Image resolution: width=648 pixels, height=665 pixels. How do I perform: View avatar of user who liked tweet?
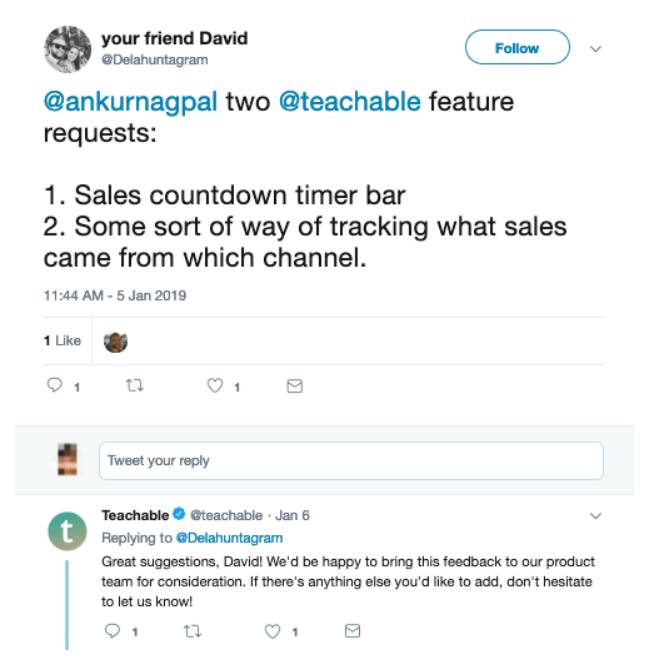tap(116, 341)
